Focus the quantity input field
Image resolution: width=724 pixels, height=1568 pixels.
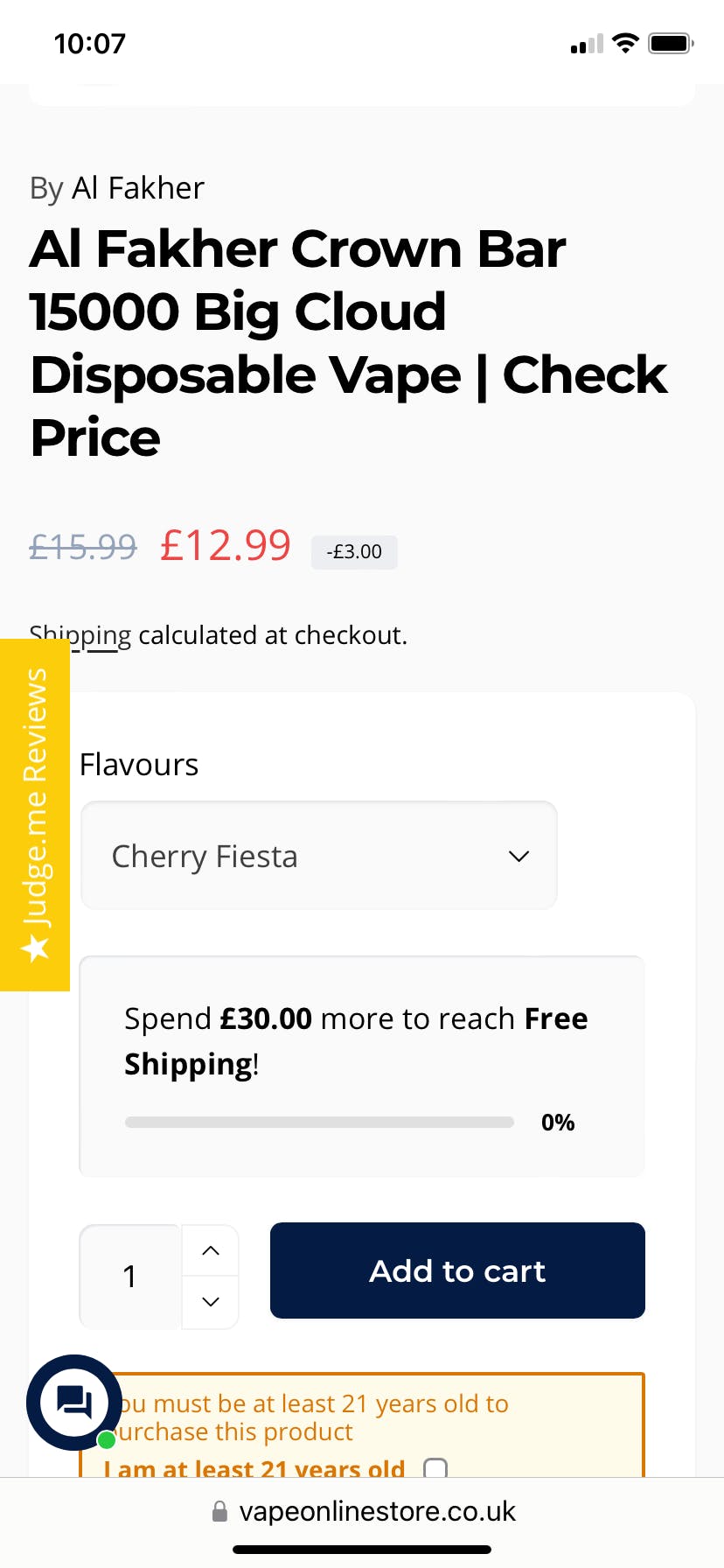coord(130,1277)
